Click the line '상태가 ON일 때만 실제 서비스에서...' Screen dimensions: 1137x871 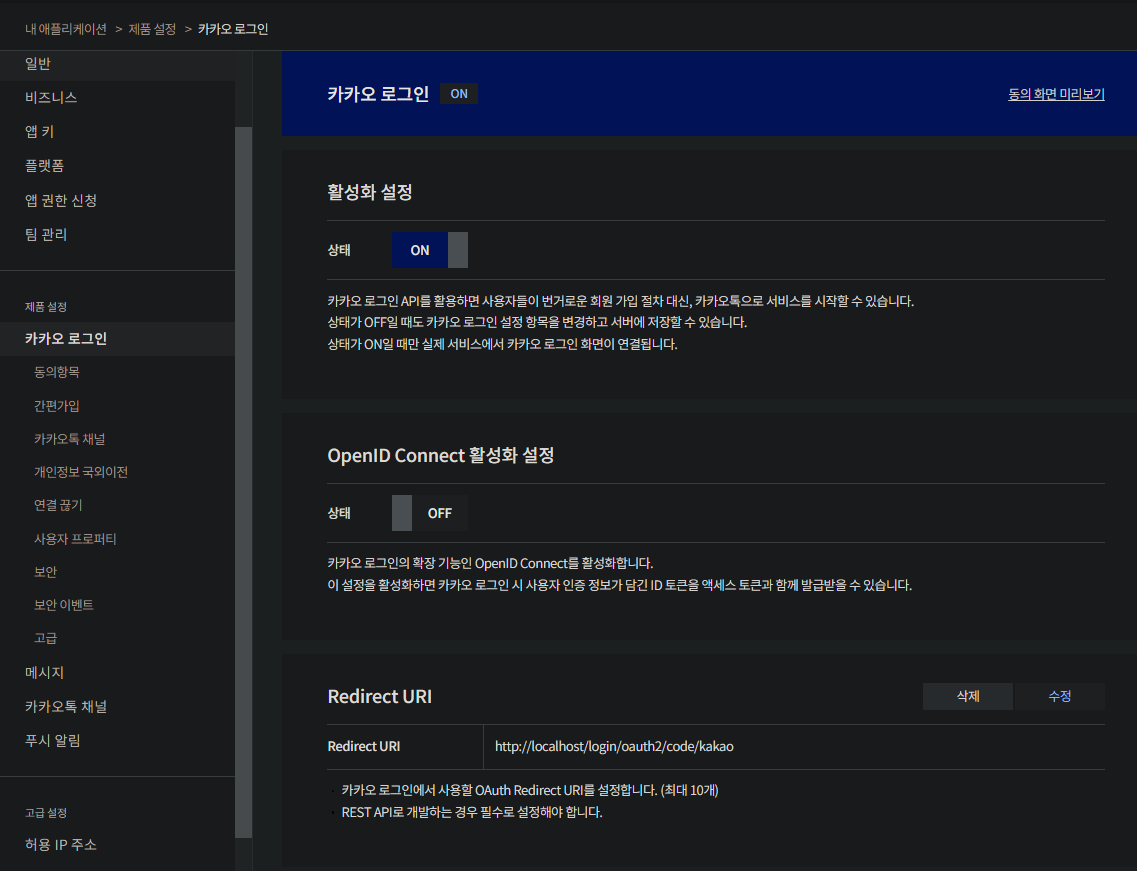click(503, 344)
